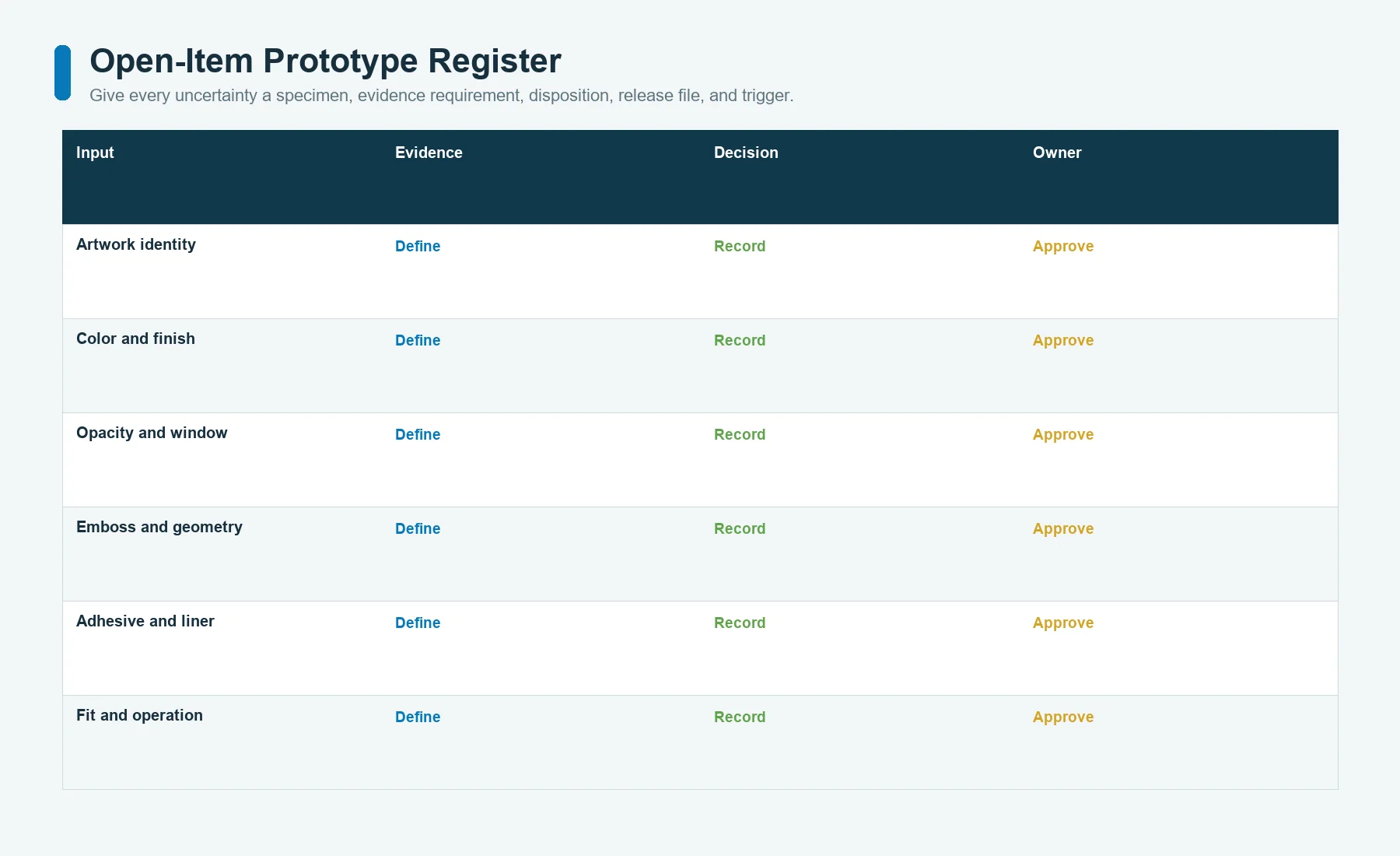Select the Color and finish row label
The height and width of the screenshot is (856, 1400).
coord(135,339)
